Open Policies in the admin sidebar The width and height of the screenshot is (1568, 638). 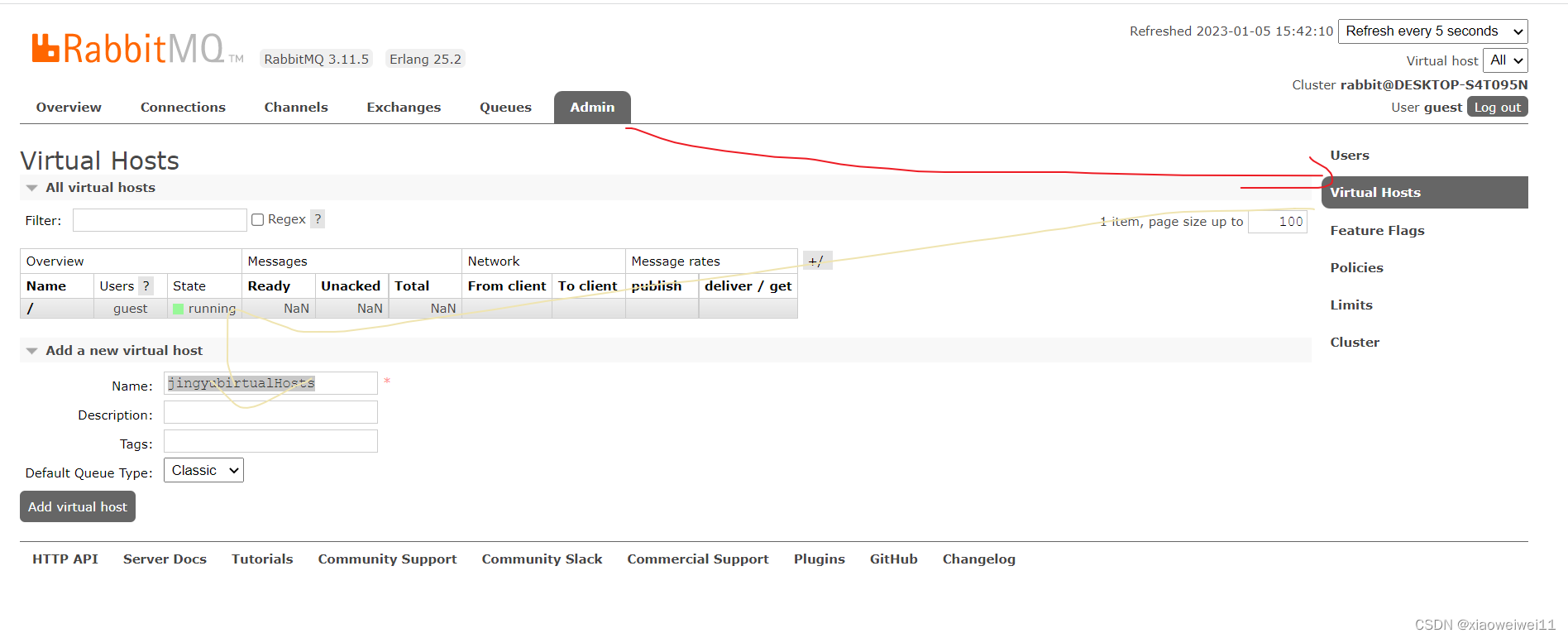(1356, 268)
